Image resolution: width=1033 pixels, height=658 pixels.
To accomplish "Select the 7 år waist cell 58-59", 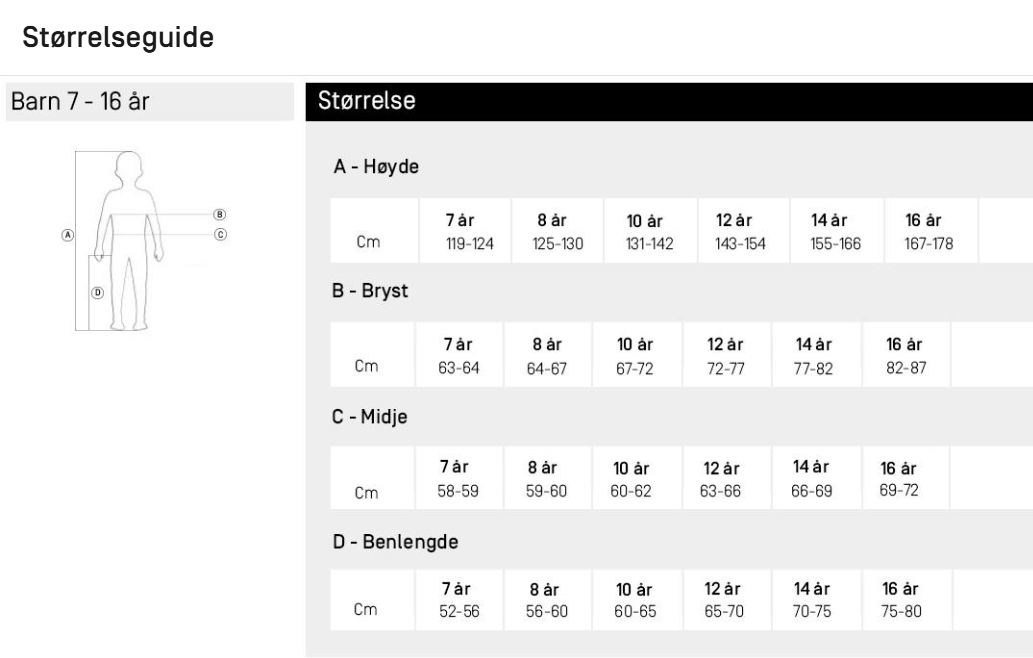I will point(459,478).
